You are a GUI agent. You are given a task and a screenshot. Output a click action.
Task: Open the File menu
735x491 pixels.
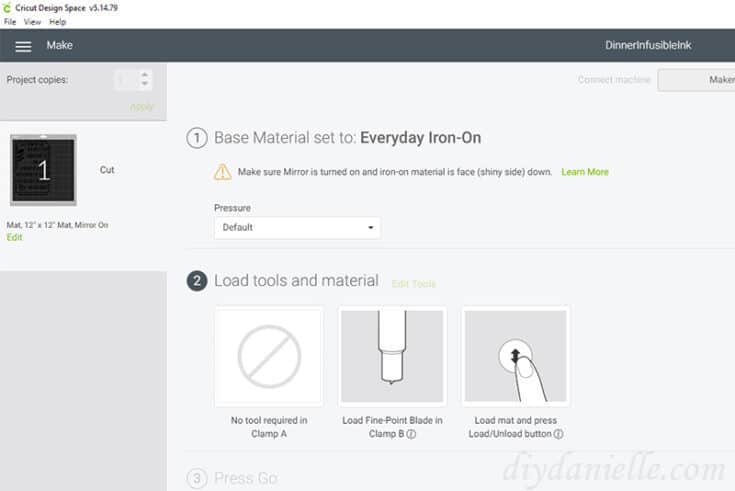pyautogui.click(x=10, y=22)
